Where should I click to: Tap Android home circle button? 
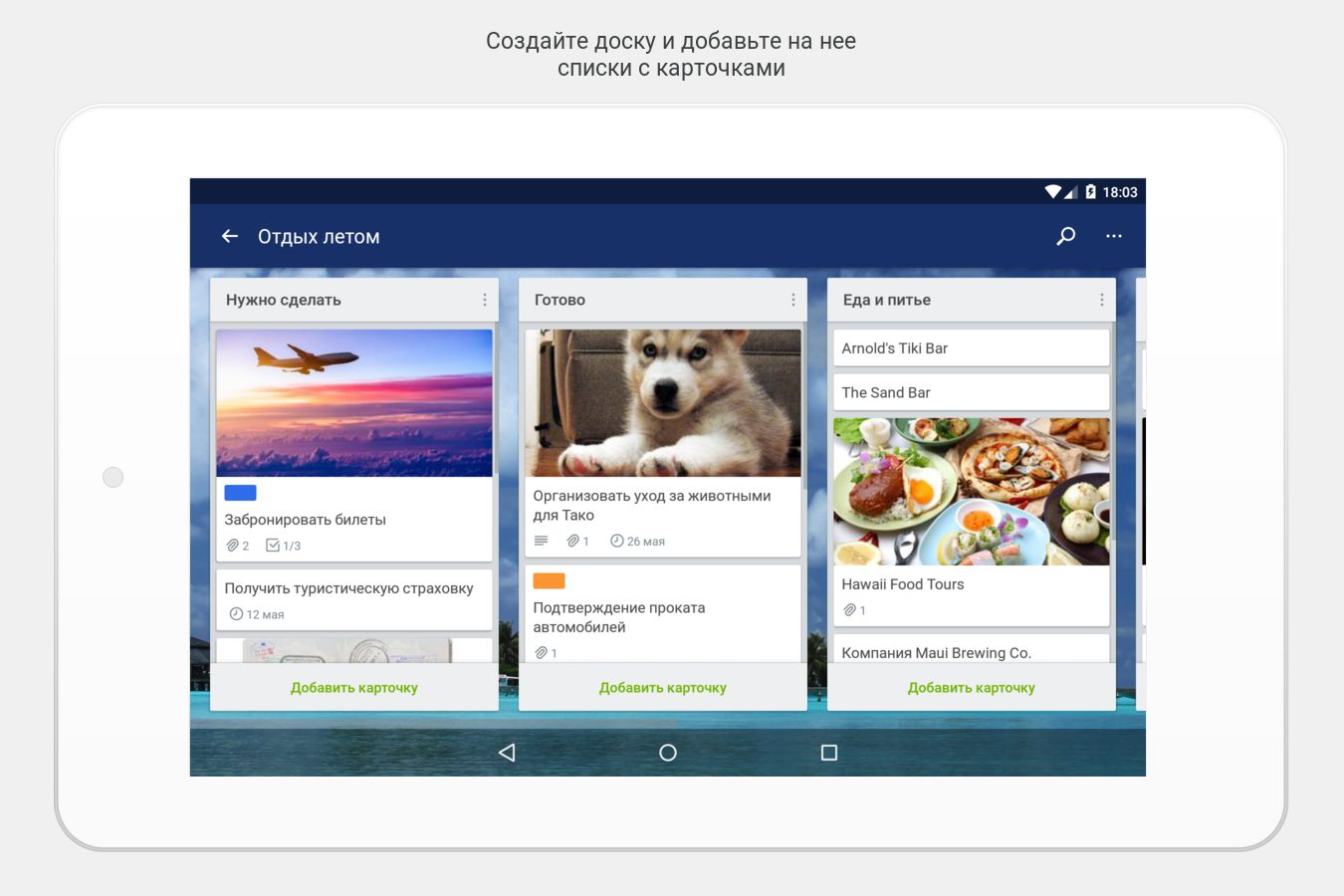click(x=668, y=753)
